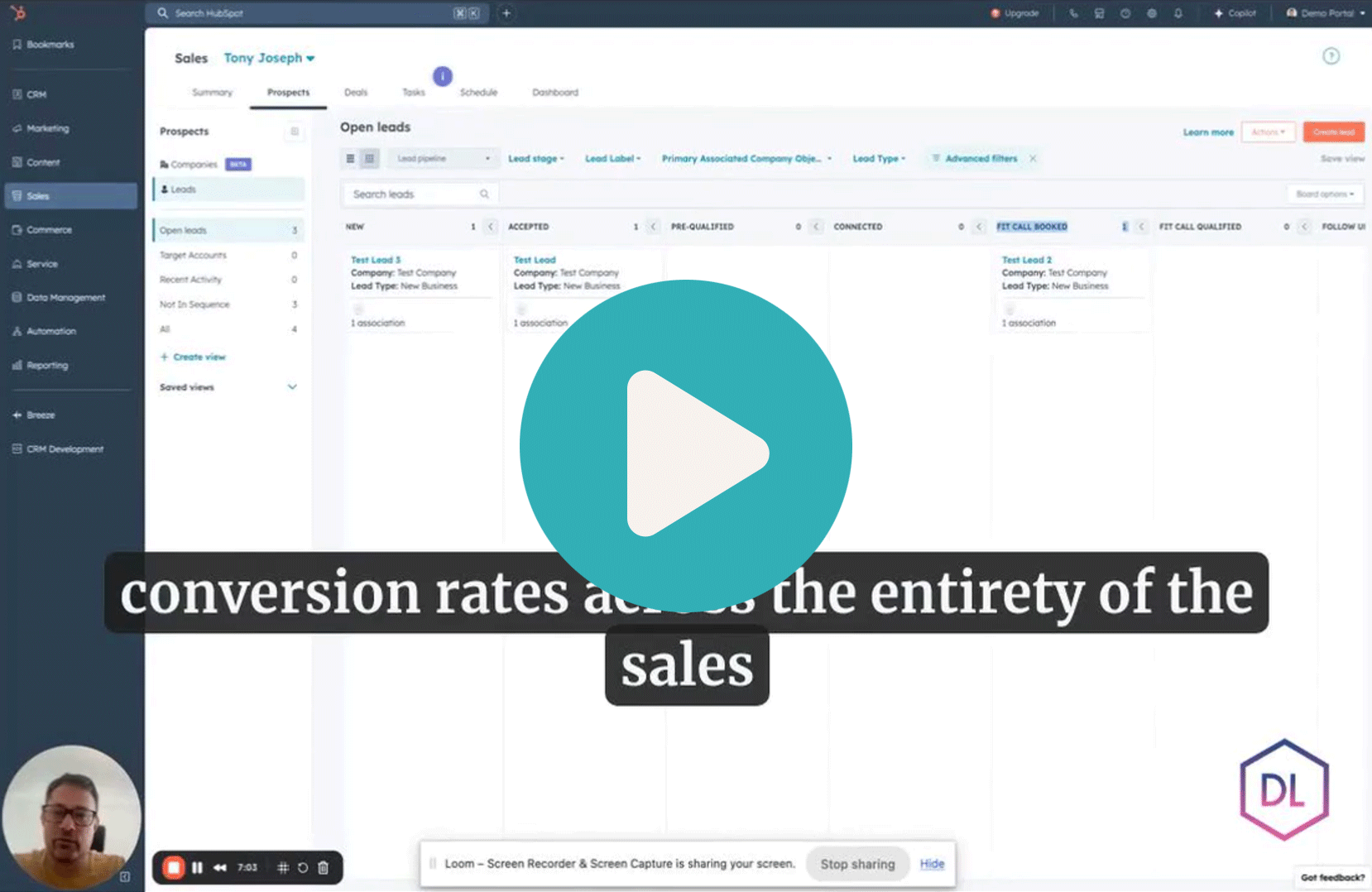Image resolution: width=1372 pixels, height=892 pixels.
Task: Click the Create lead button
Action: coord(1333,132)
